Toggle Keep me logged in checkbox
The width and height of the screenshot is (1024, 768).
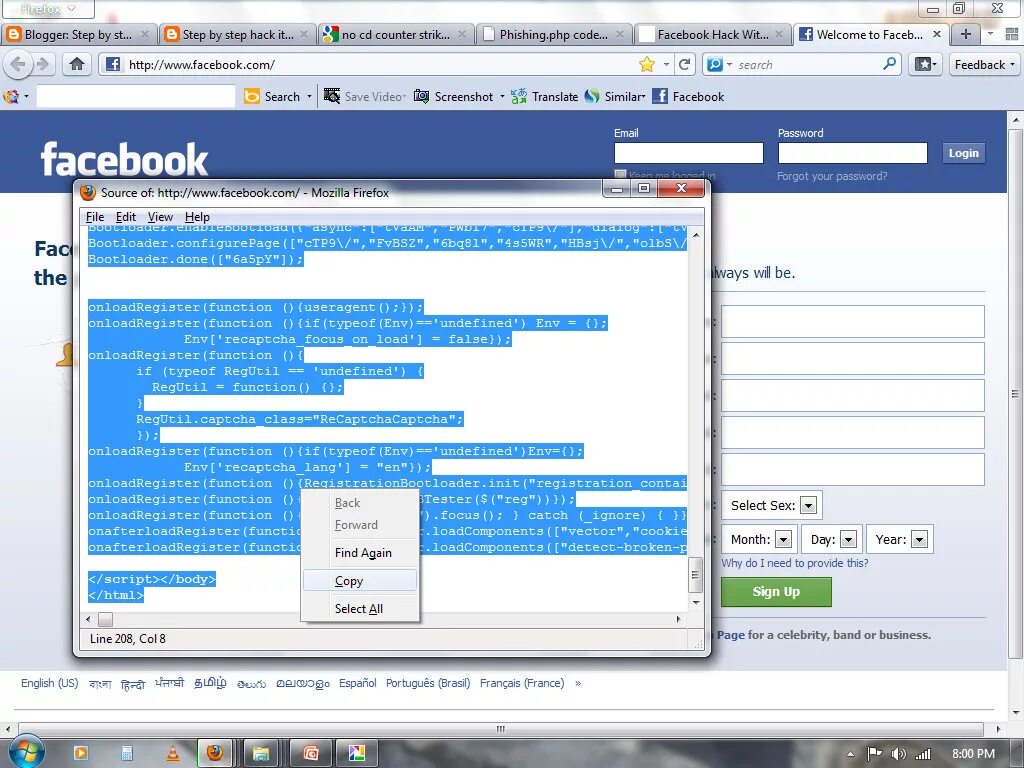coord(620,174)
